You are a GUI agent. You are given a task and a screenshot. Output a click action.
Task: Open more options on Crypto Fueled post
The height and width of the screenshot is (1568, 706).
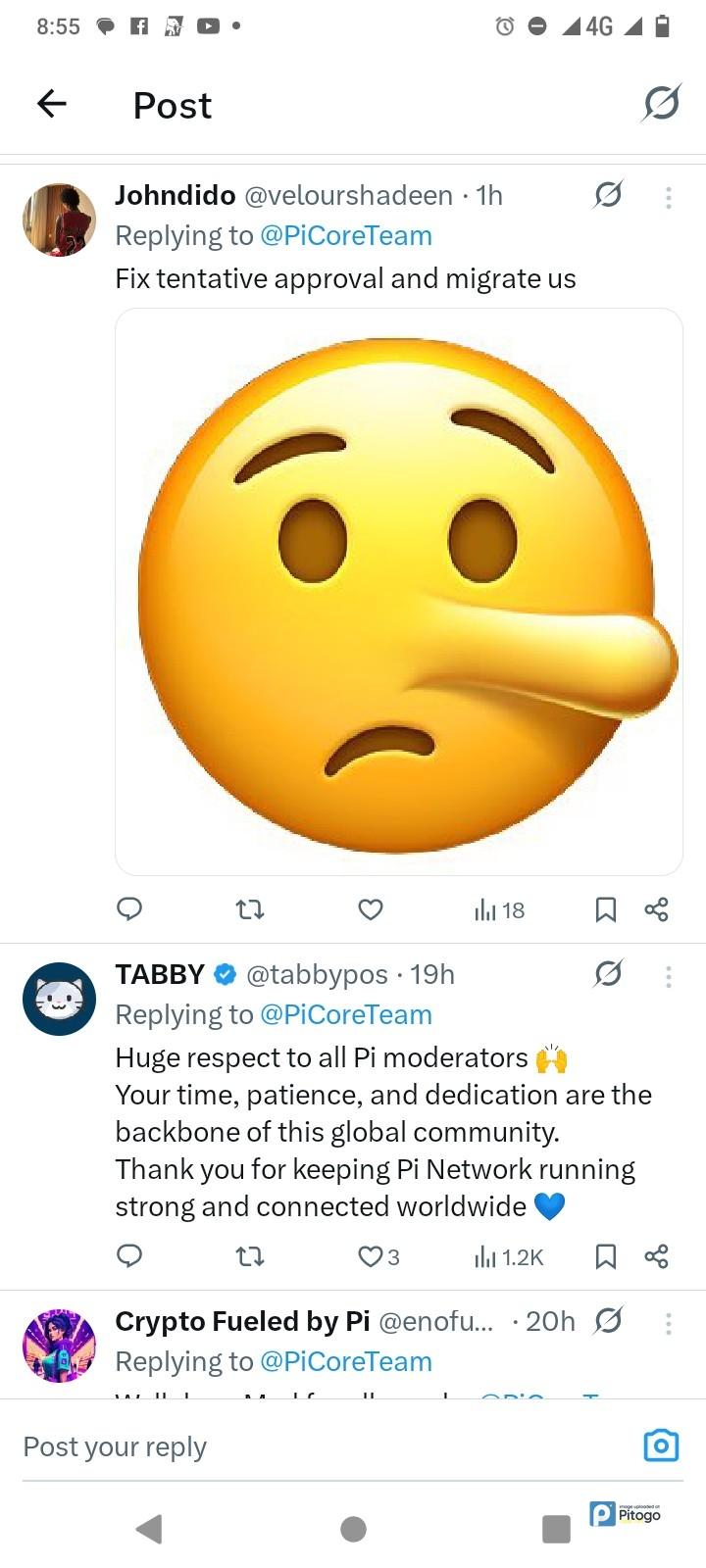coord(669,1324)
